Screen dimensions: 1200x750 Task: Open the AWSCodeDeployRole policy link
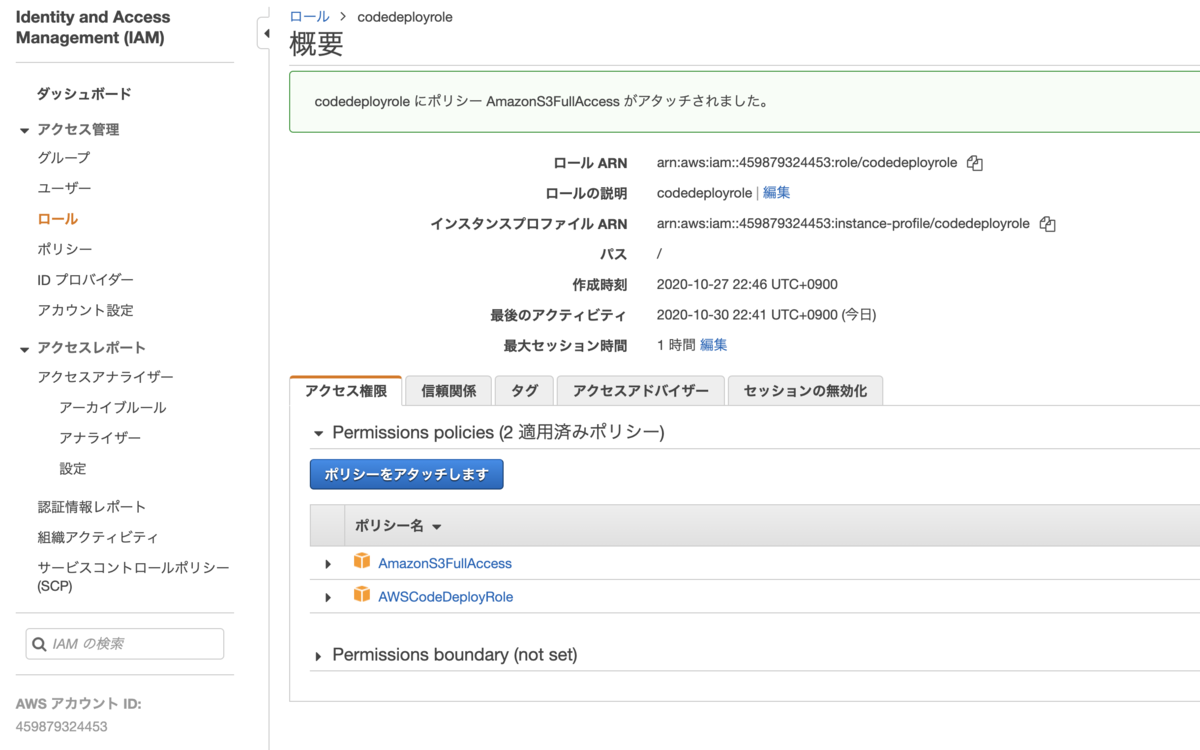point(445,596)
